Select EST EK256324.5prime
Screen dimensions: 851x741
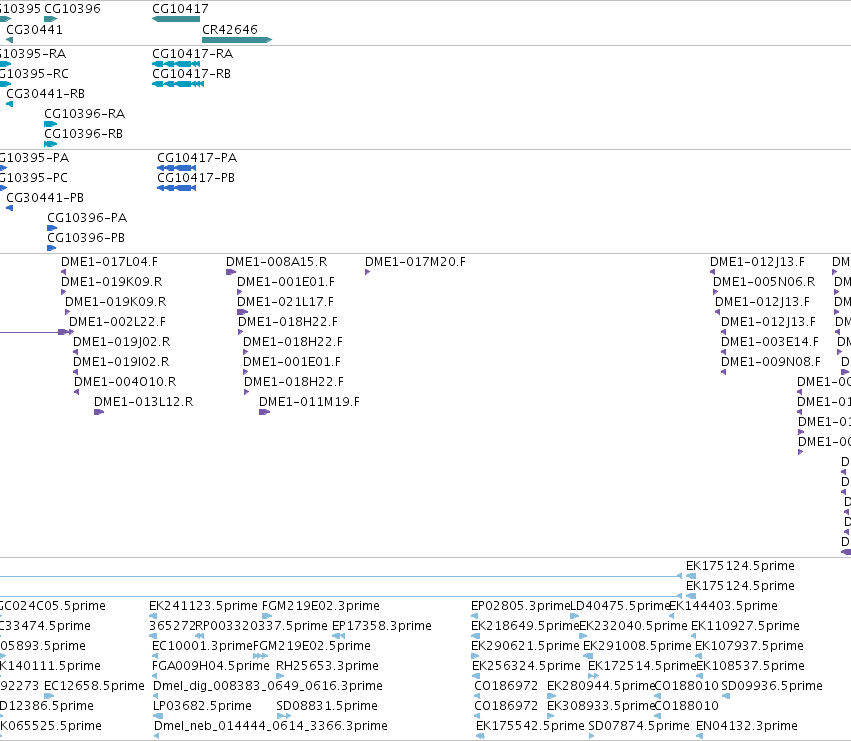pos(526,666)
